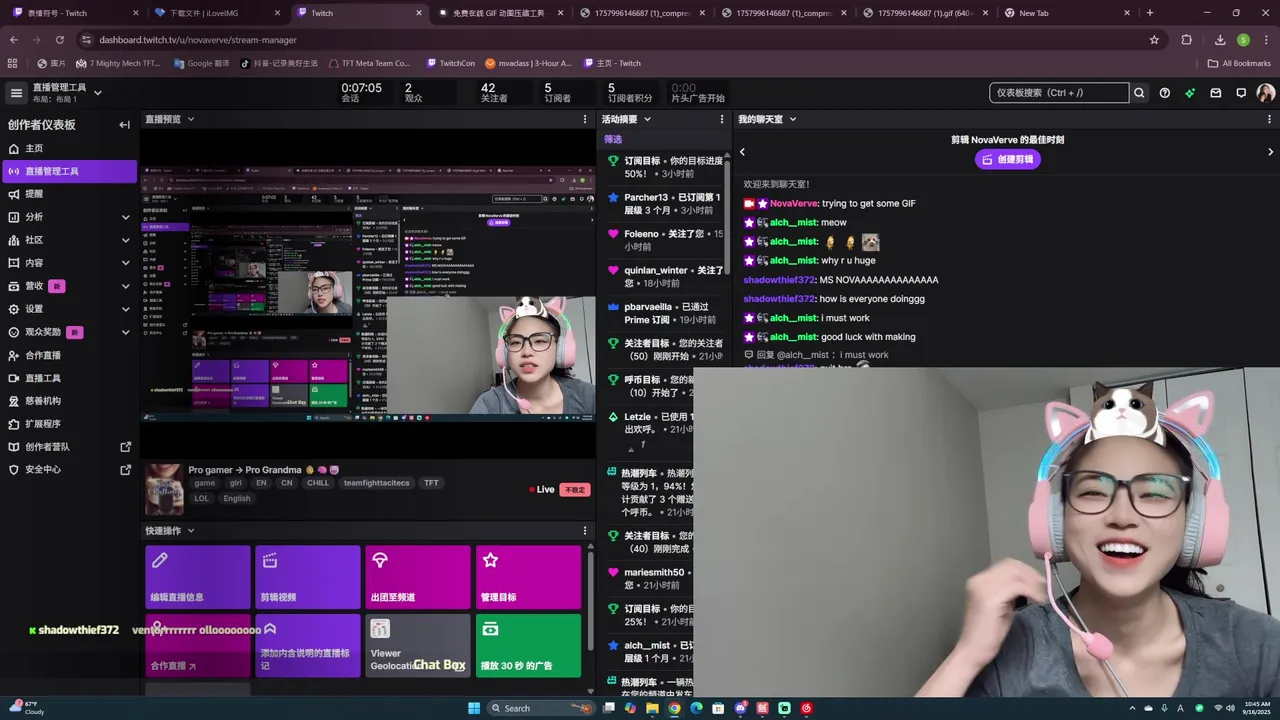Open the inbox notifications icon
Viewport: 1280px width, 720px height.
click(1216, 92)
